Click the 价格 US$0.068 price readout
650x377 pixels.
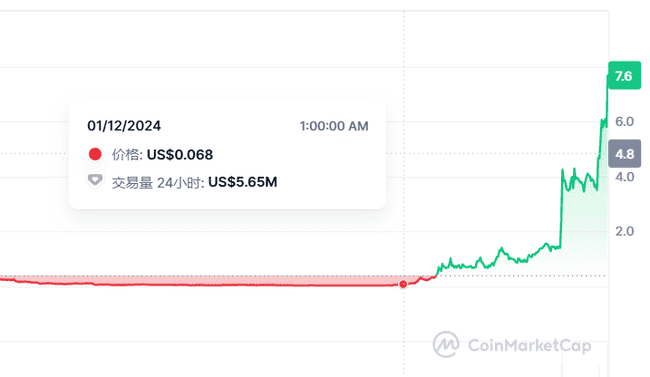[x=162, y=155]
